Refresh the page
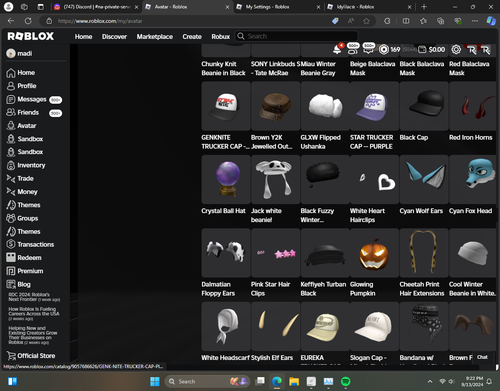This screenshot has height=391, width=500. point(28,21)
